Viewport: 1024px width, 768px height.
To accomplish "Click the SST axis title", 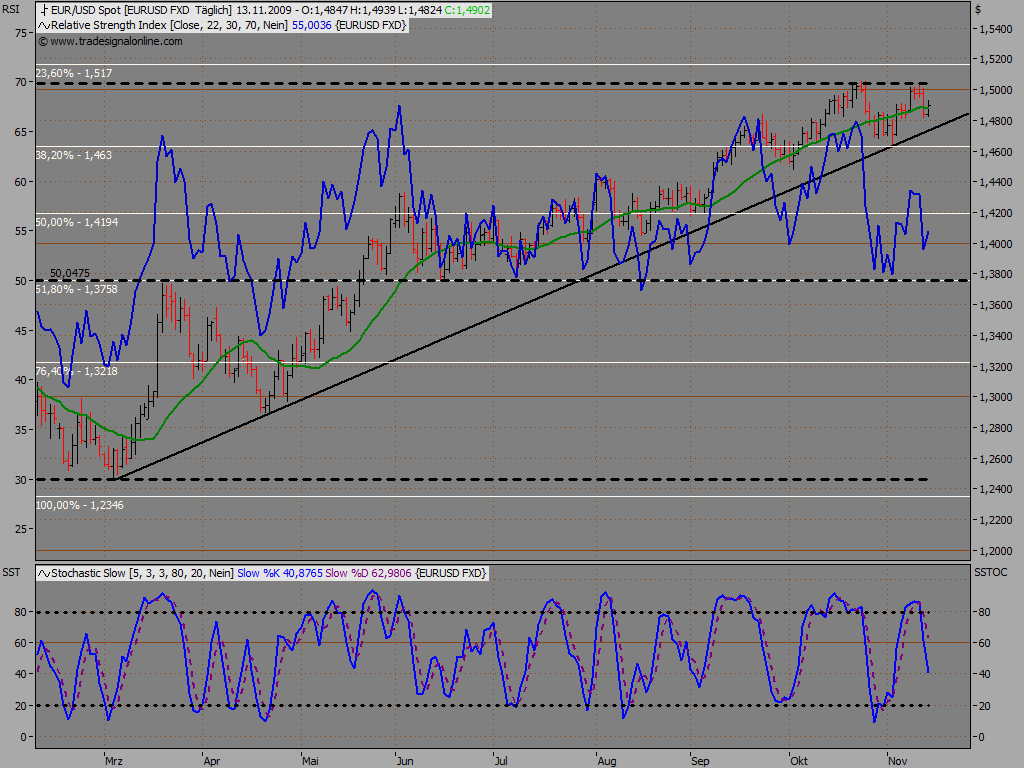I will [x=11, y=573].
